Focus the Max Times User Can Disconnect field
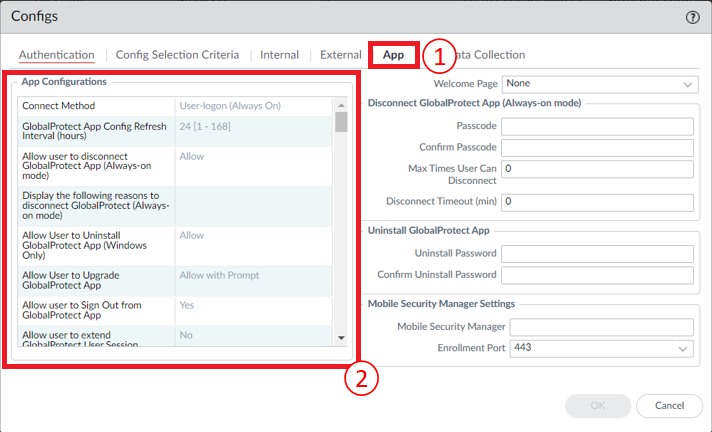712x432 pixels. 597,169
